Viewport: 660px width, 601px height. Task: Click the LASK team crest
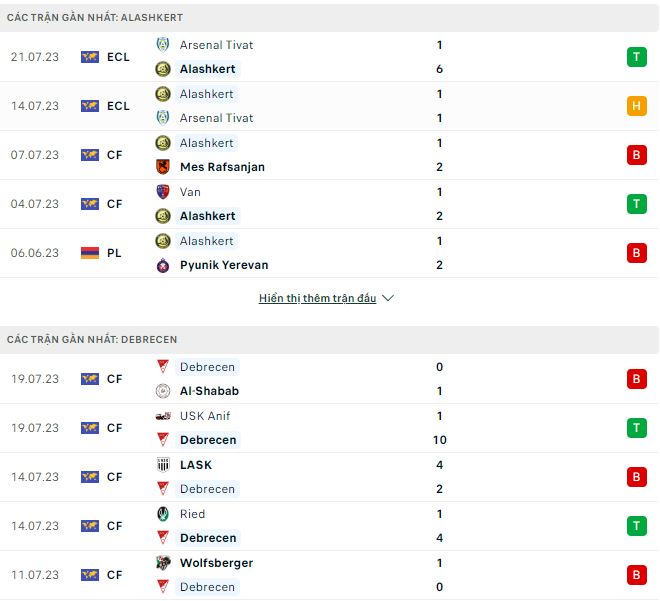[163, 465]
